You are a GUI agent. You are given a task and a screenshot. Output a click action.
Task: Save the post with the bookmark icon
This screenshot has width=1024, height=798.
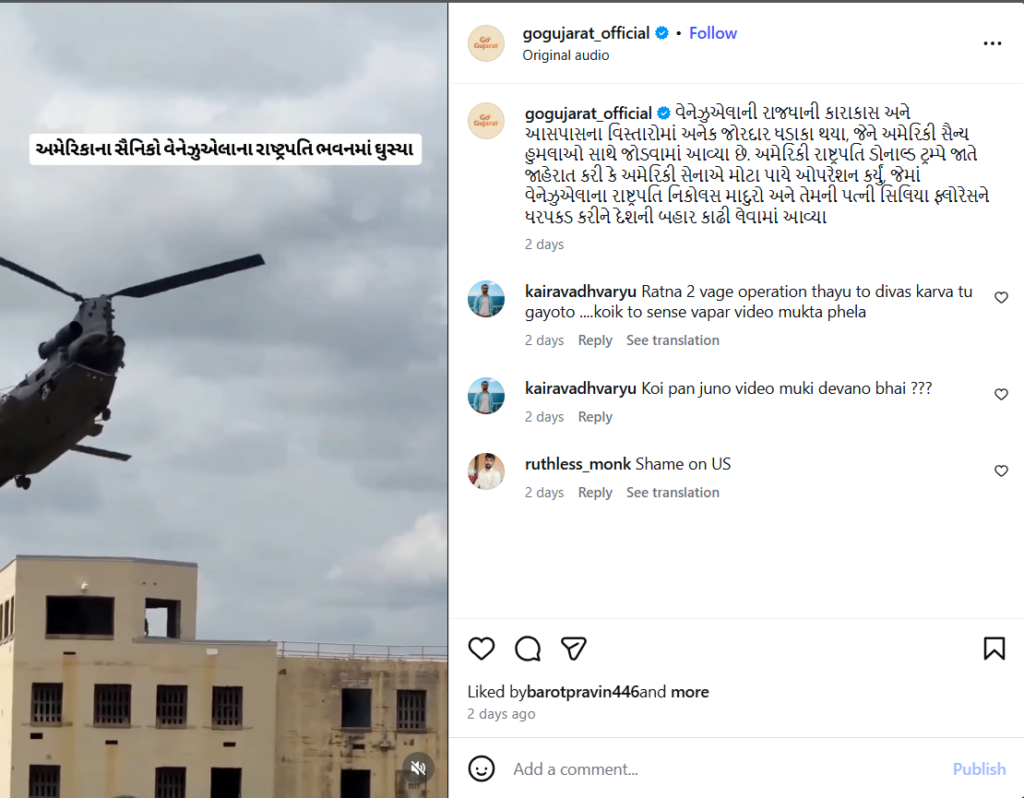(994, 648)
